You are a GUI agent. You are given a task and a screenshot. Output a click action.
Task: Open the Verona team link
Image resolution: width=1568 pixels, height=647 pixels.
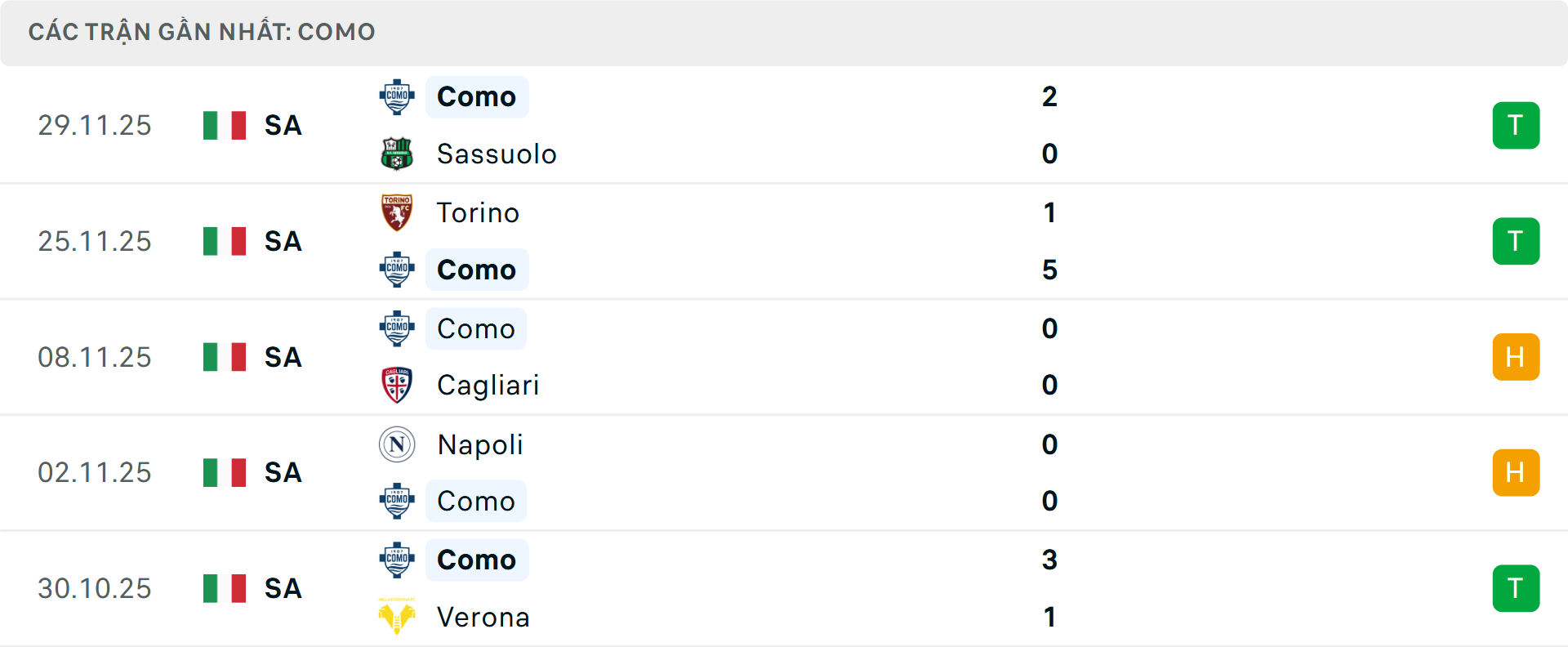tap(483, 617)
